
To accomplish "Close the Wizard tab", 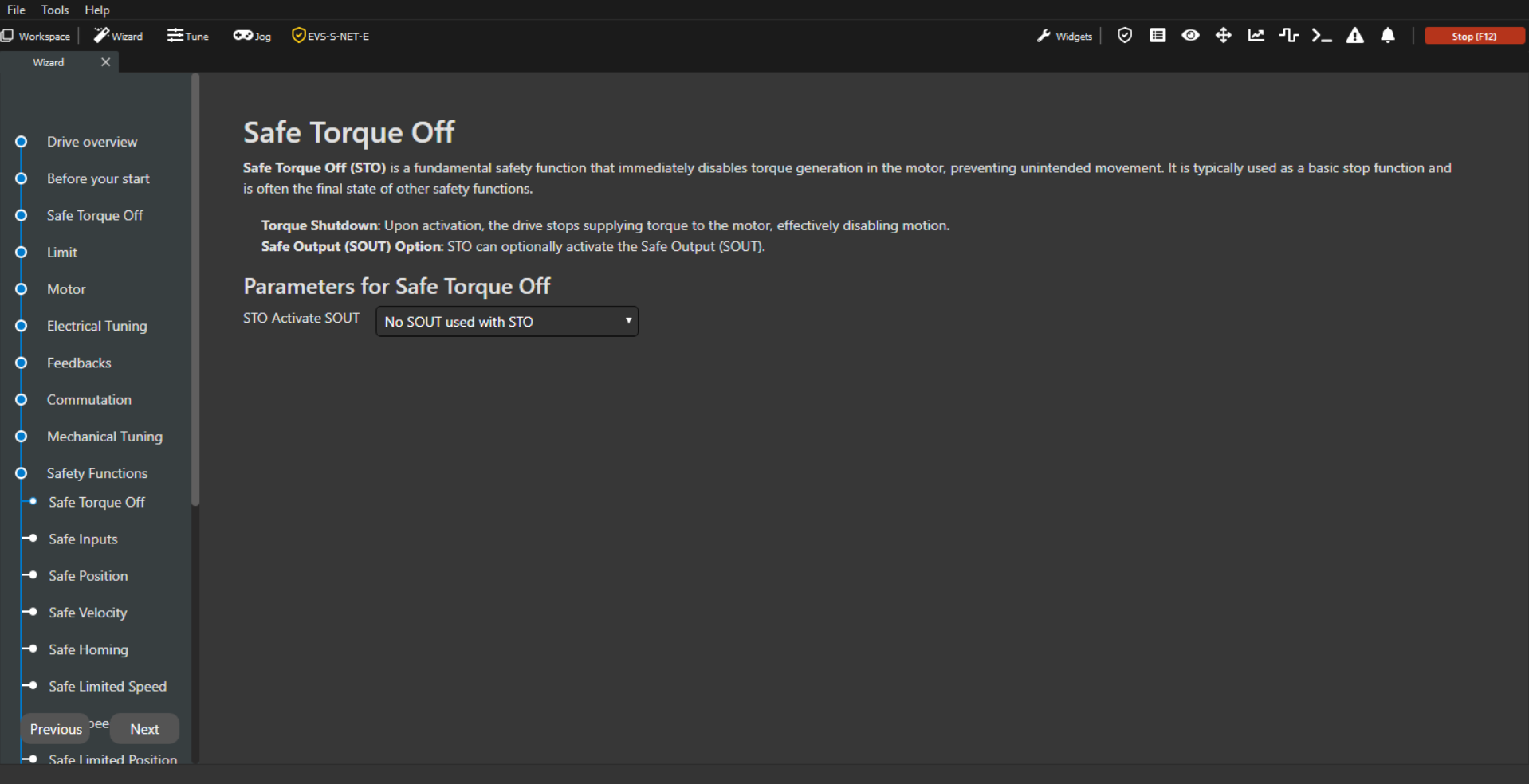I will click(105, 62).
